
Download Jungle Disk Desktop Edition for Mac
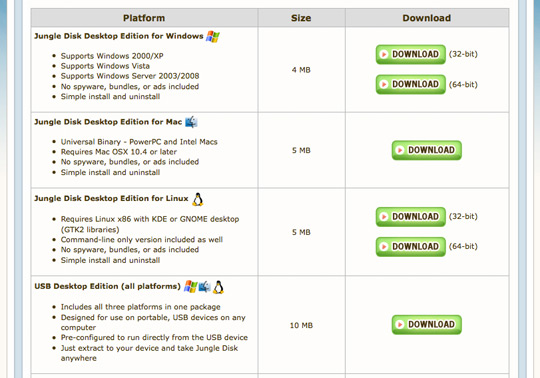426,150
